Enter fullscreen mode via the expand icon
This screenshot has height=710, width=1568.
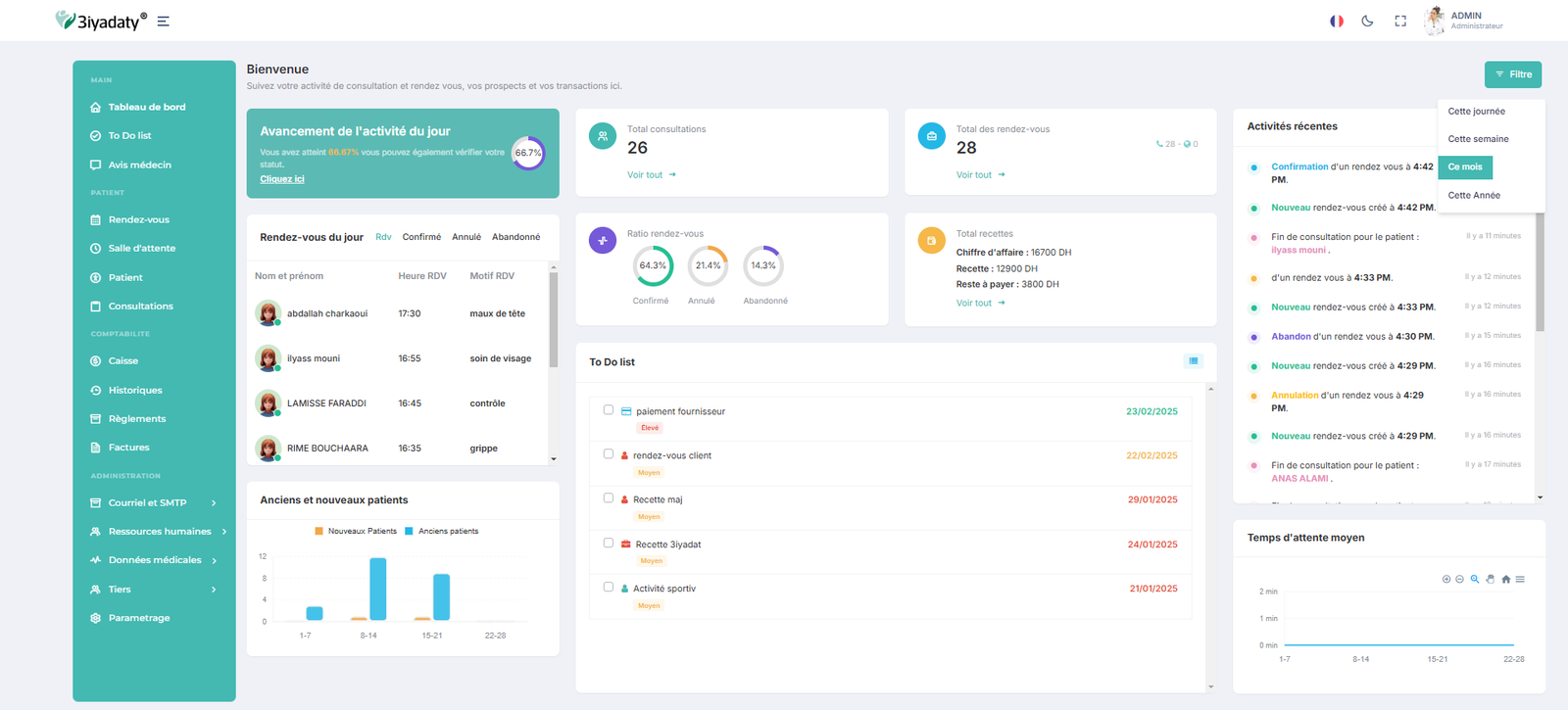point(1400,22)
